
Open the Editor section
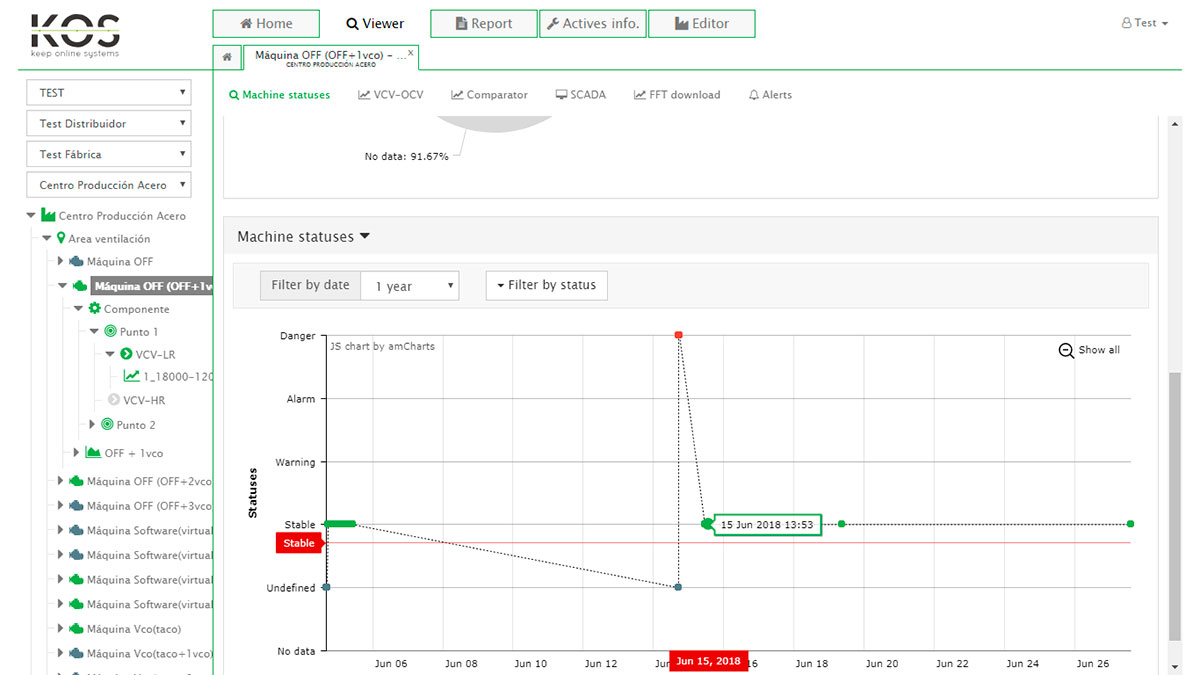[701, 24]
